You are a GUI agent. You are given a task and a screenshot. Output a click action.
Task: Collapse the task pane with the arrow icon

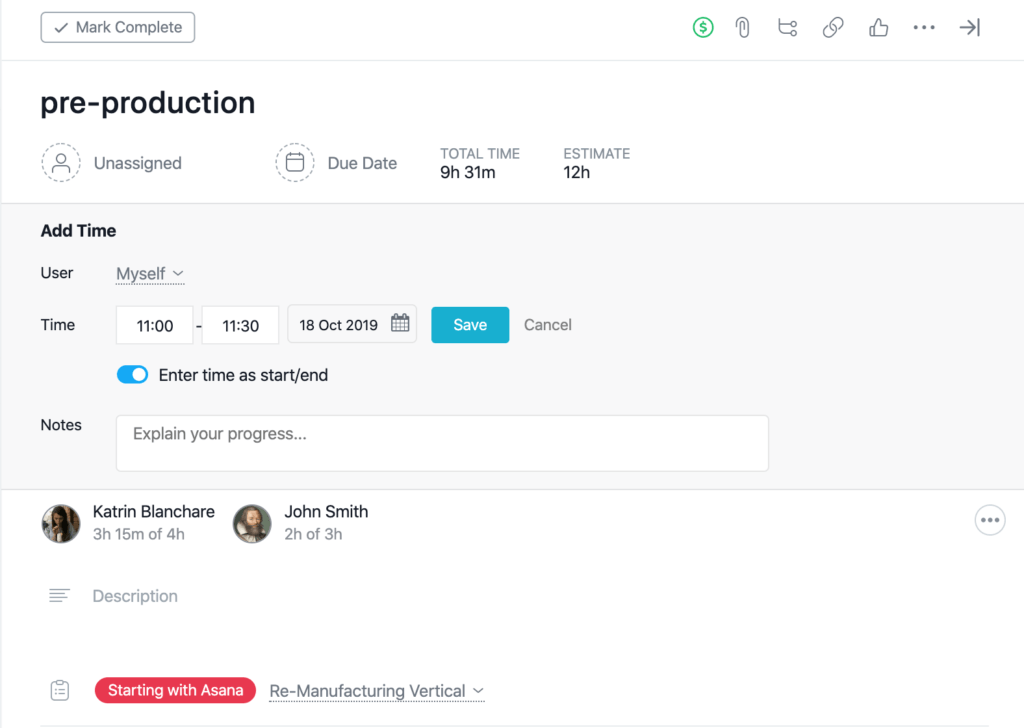tap(969, 27)
